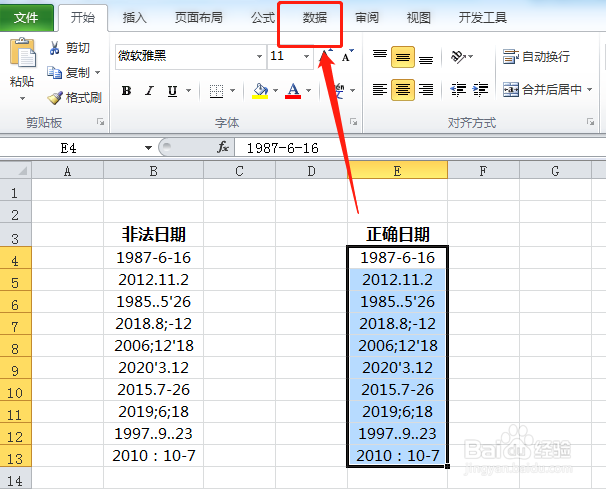Switch to the Developer (开发工具) tab

click(x=483, y=17)
